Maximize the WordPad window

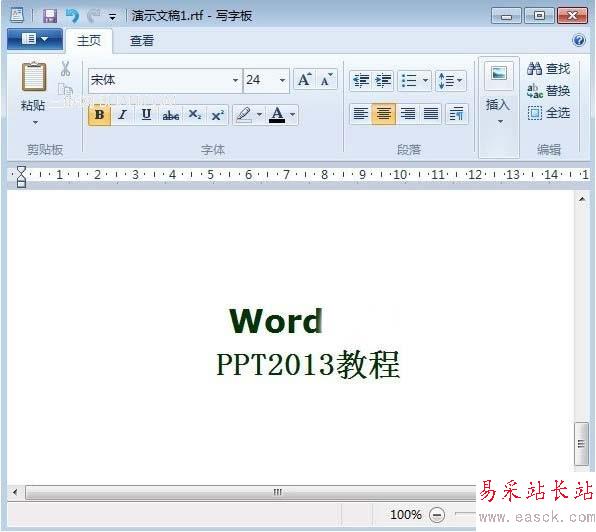(539, 16)
